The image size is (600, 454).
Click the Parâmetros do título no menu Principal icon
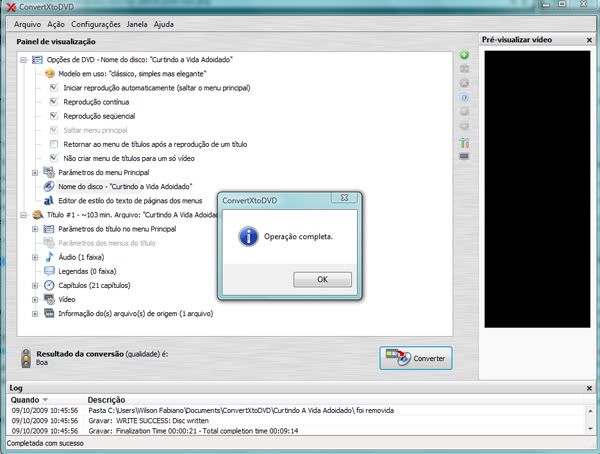49,229
